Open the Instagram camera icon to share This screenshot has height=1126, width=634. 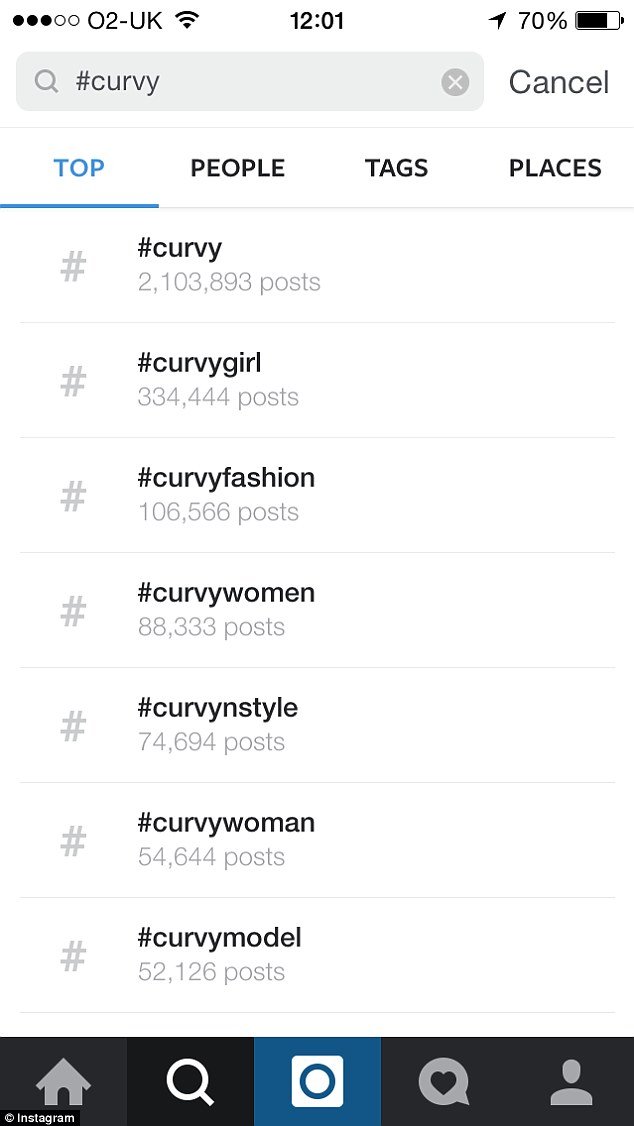point(317,1080)
